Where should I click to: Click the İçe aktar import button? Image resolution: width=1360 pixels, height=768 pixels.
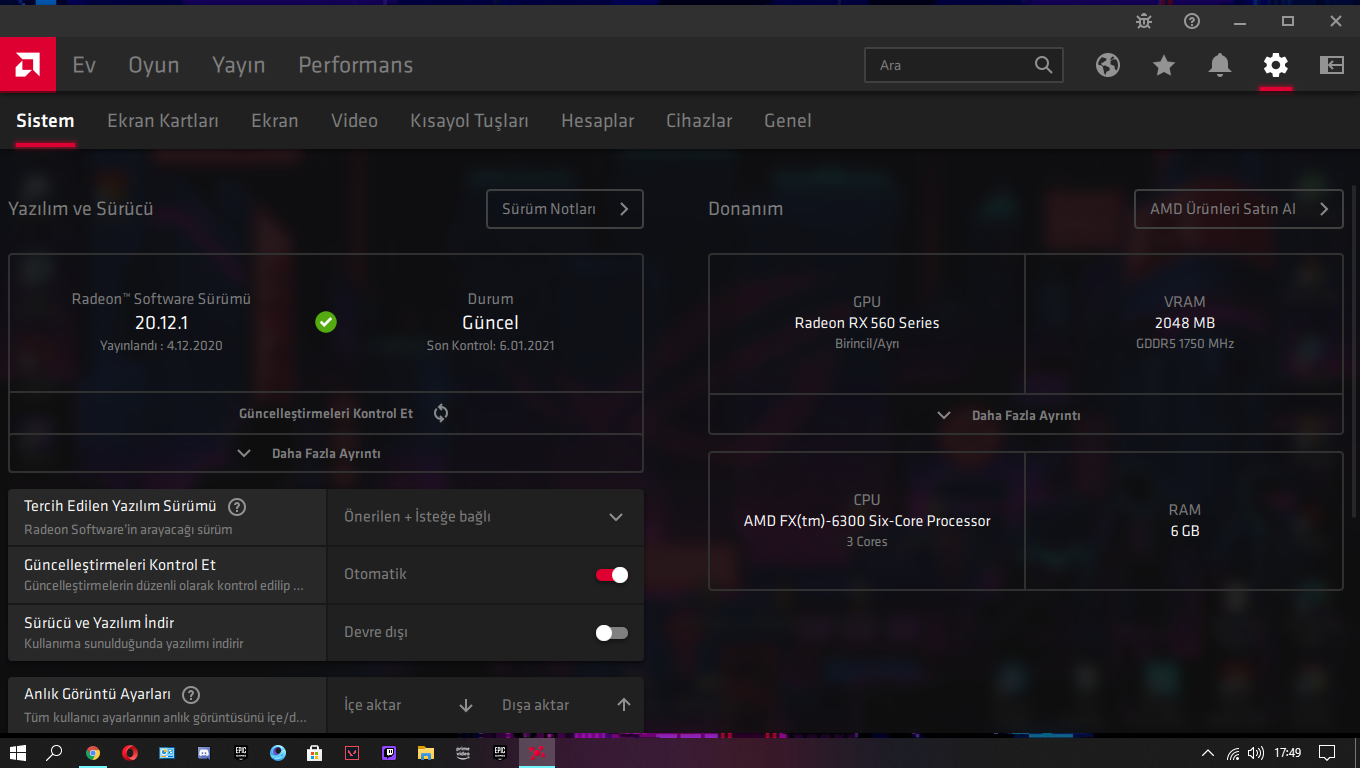pyautogui.click(x=407, y=705)
